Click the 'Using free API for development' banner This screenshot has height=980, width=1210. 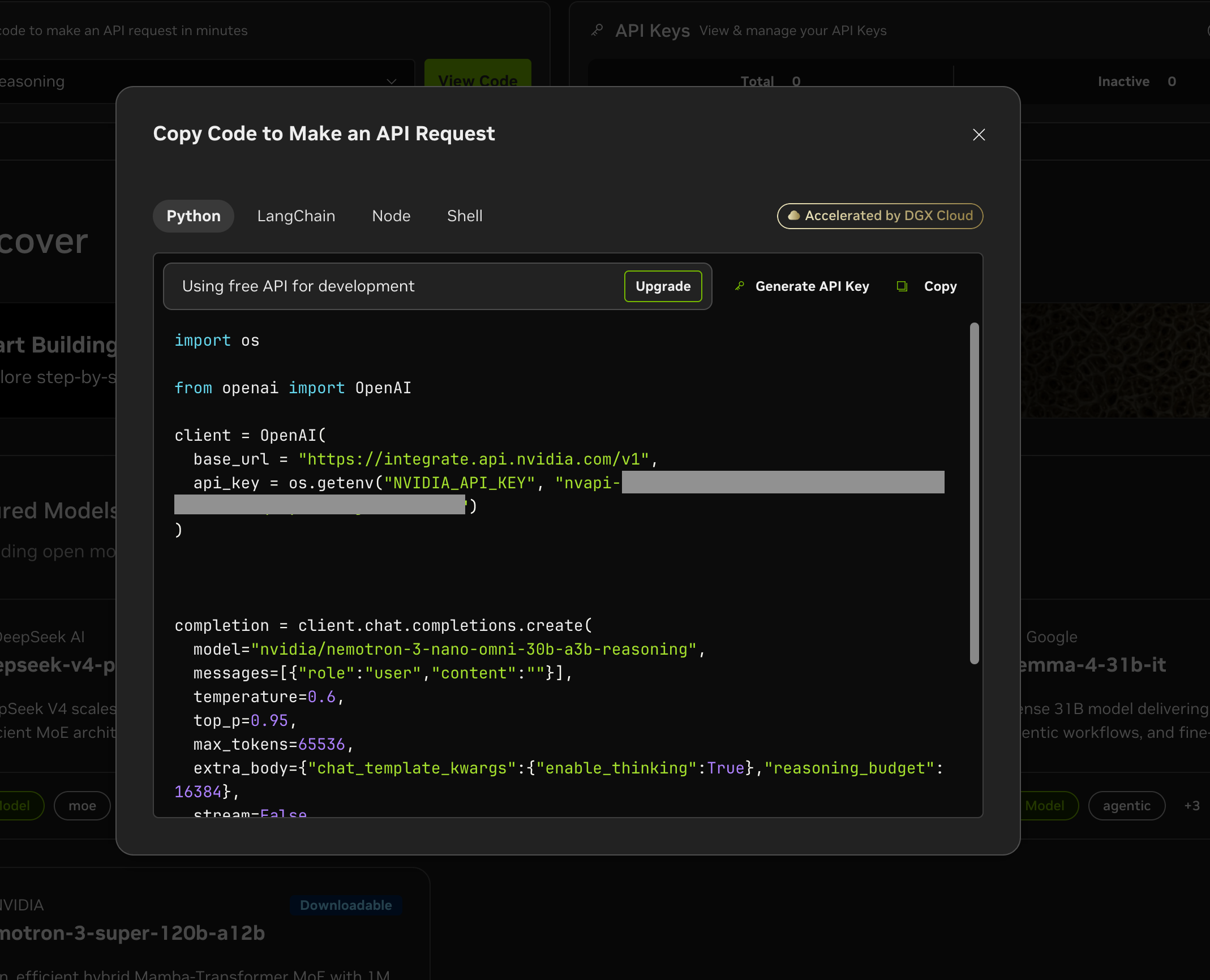(437, 286)
